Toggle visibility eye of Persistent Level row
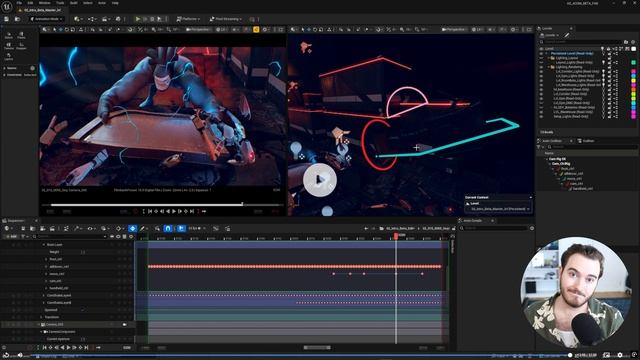The image size is (640, 360). (x=542, y=53)
